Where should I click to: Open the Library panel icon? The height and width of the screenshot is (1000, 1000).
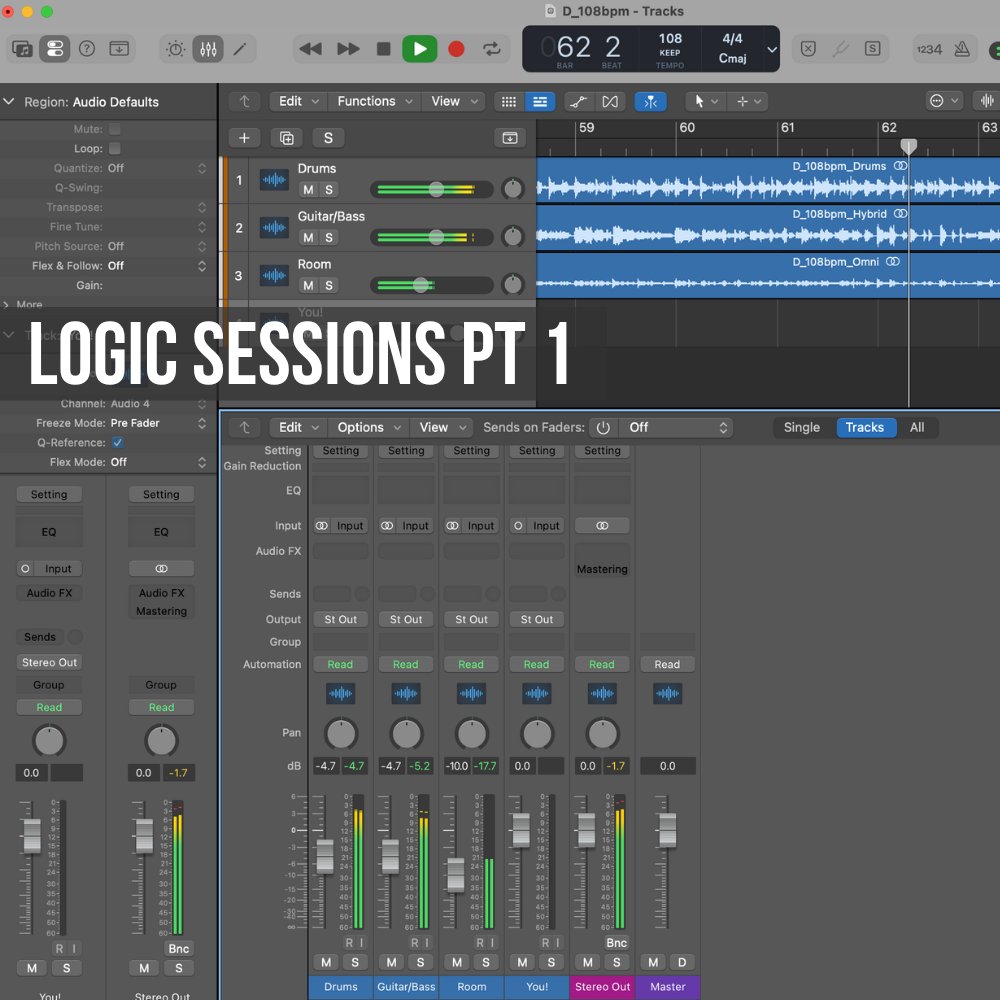point(22,49)
